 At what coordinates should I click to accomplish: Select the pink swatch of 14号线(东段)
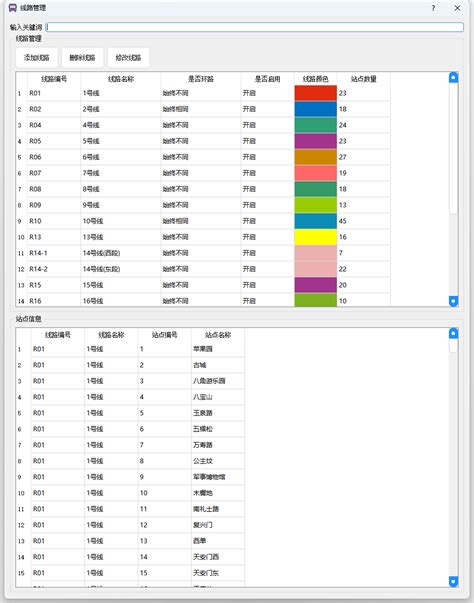coord(316,269)
